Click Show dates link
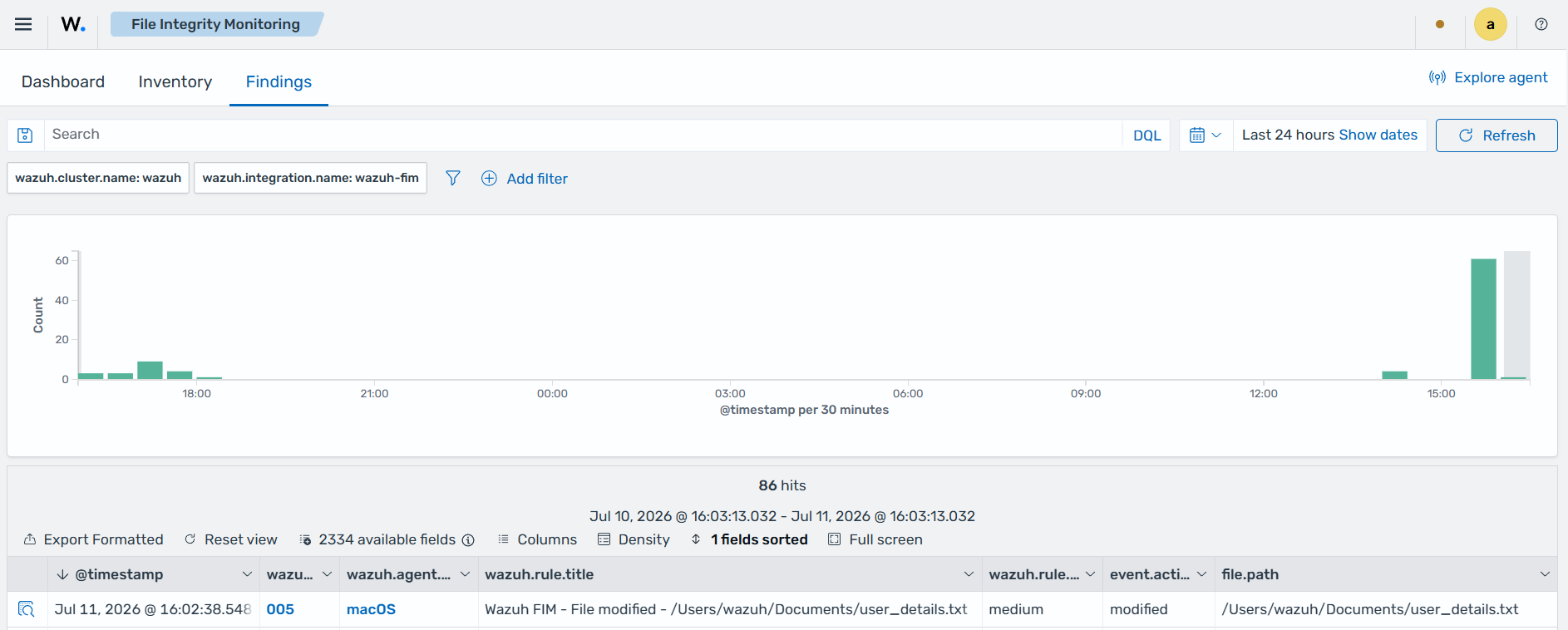 tap(1378, 135)
